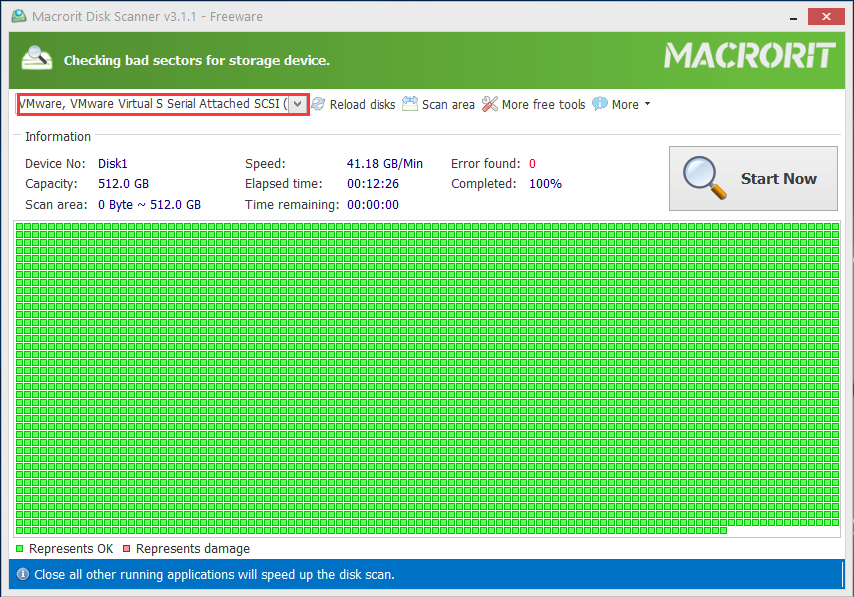Click the Capacity value 512.0 GB
The width and height of the screenshot is (854, 597).
click(124, 184)
